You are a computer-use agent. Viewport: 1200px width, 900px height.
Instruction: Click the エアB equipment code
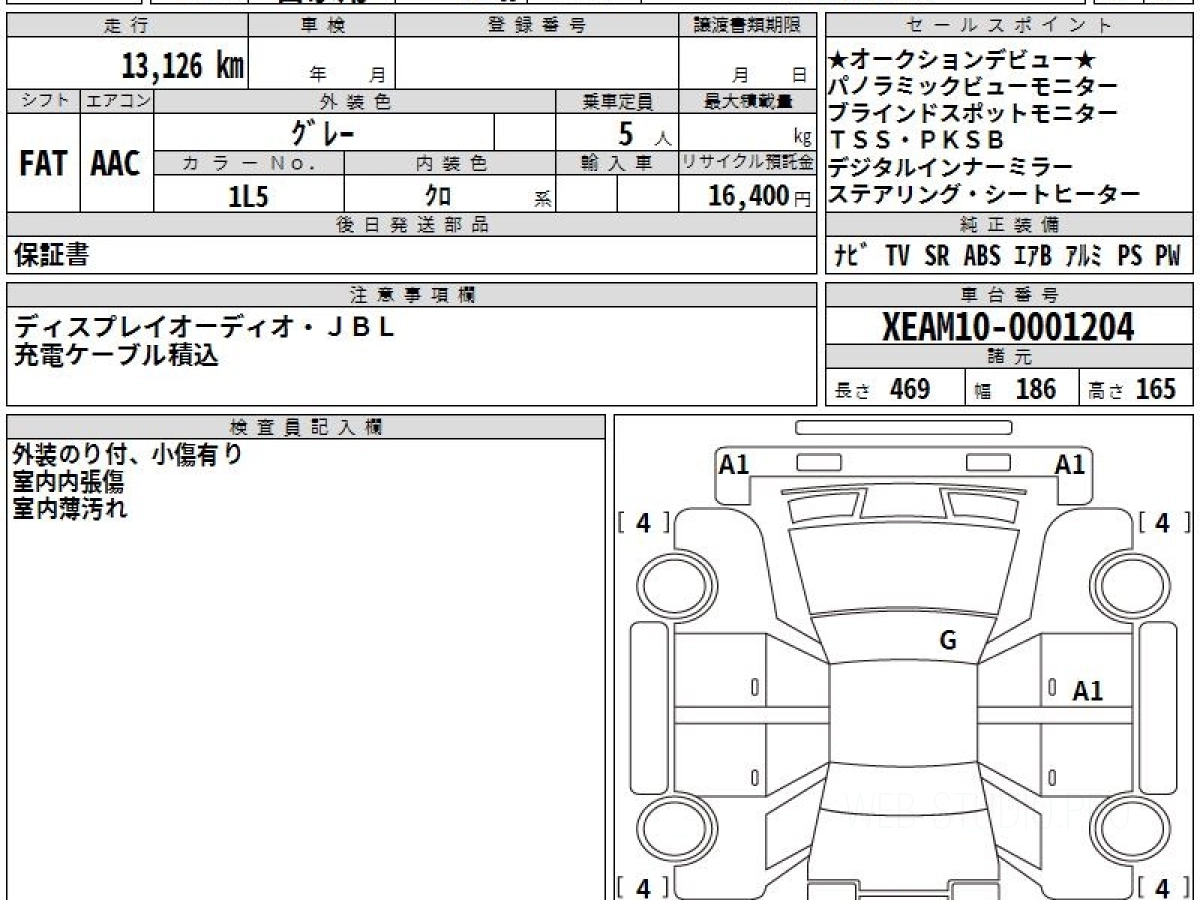pos(1033,256)
